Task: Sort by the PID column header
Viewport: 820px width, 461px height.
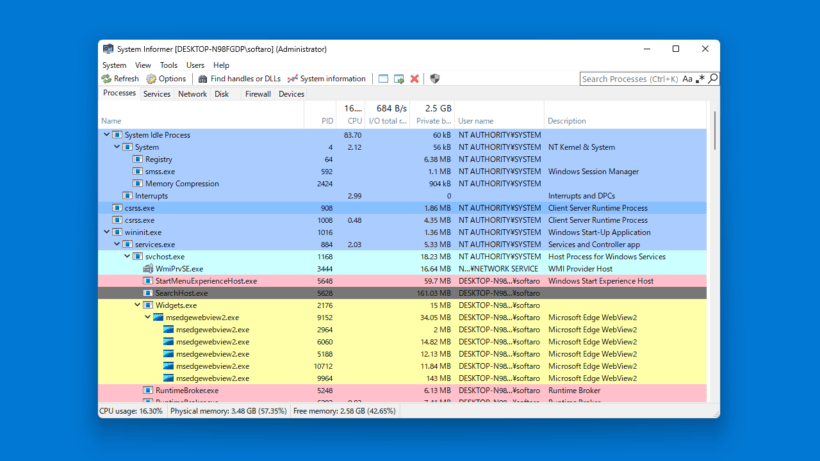Action: click(x=321, y=115)
